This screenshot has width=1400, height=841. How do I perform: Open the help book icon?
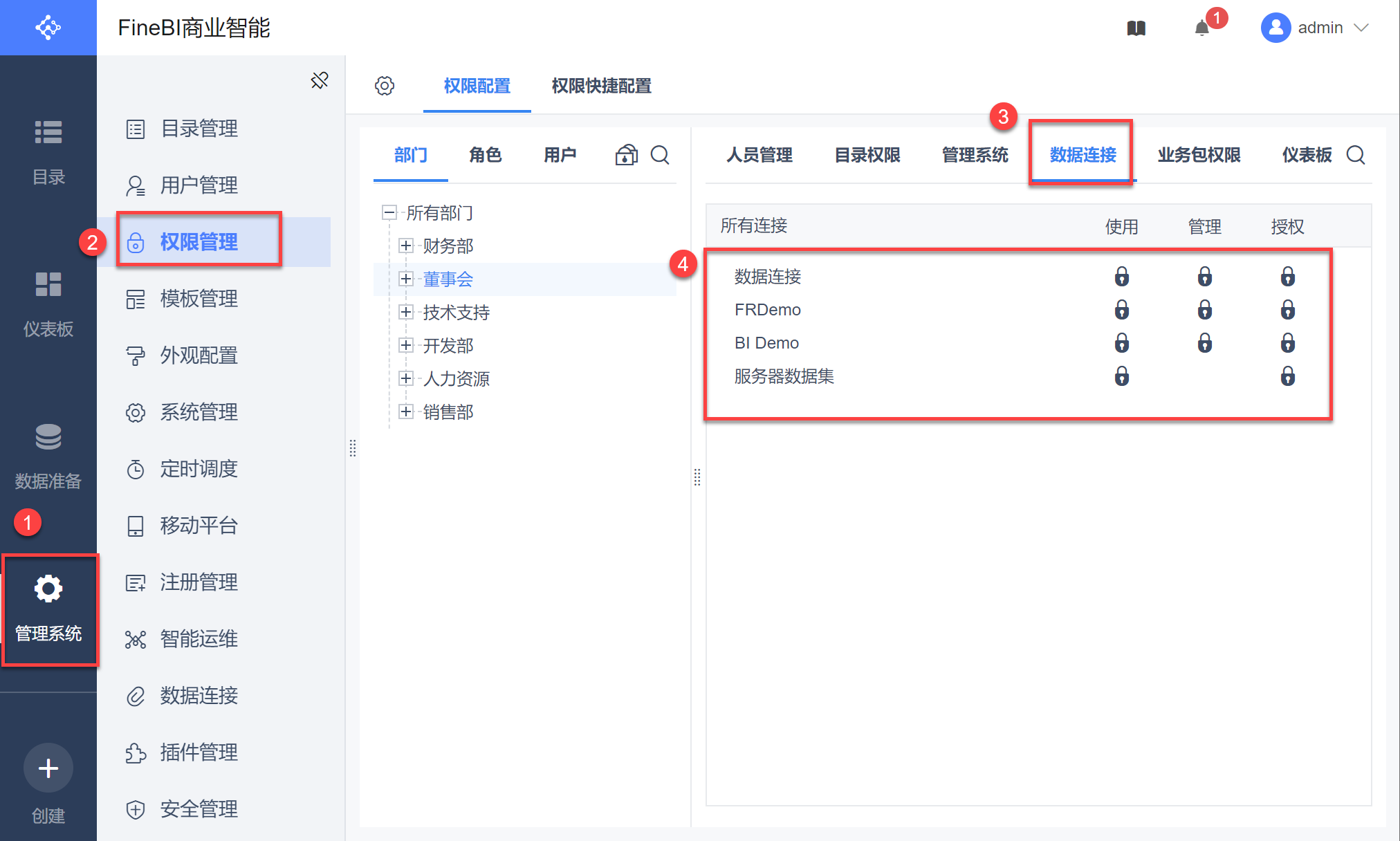click(1136, 28)
